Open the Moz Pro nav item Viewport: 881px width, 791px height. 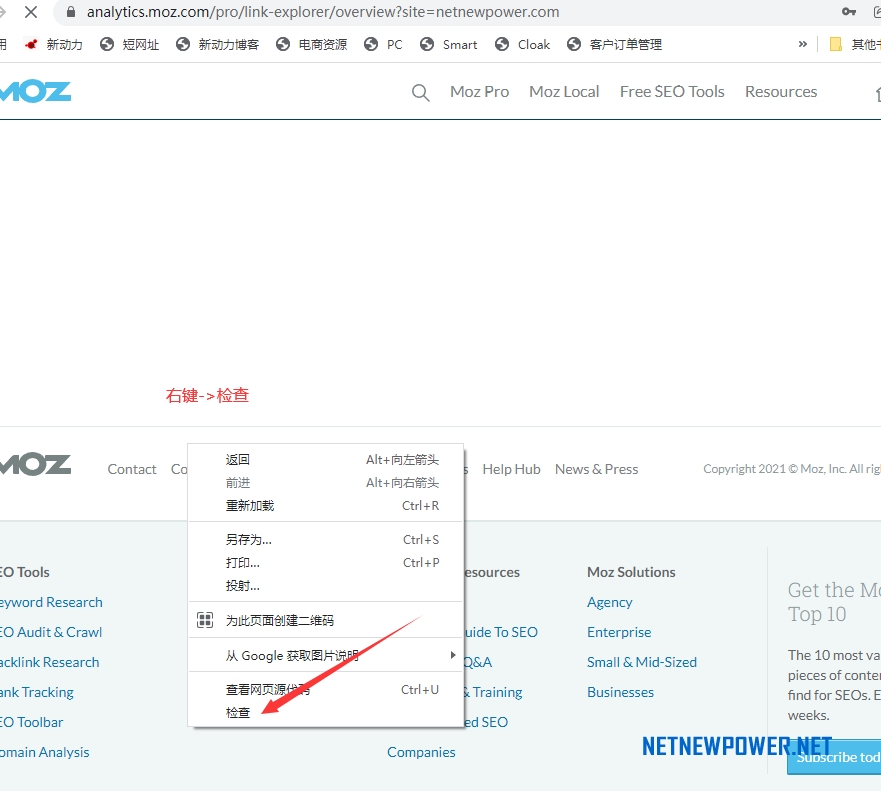[479, 92]
